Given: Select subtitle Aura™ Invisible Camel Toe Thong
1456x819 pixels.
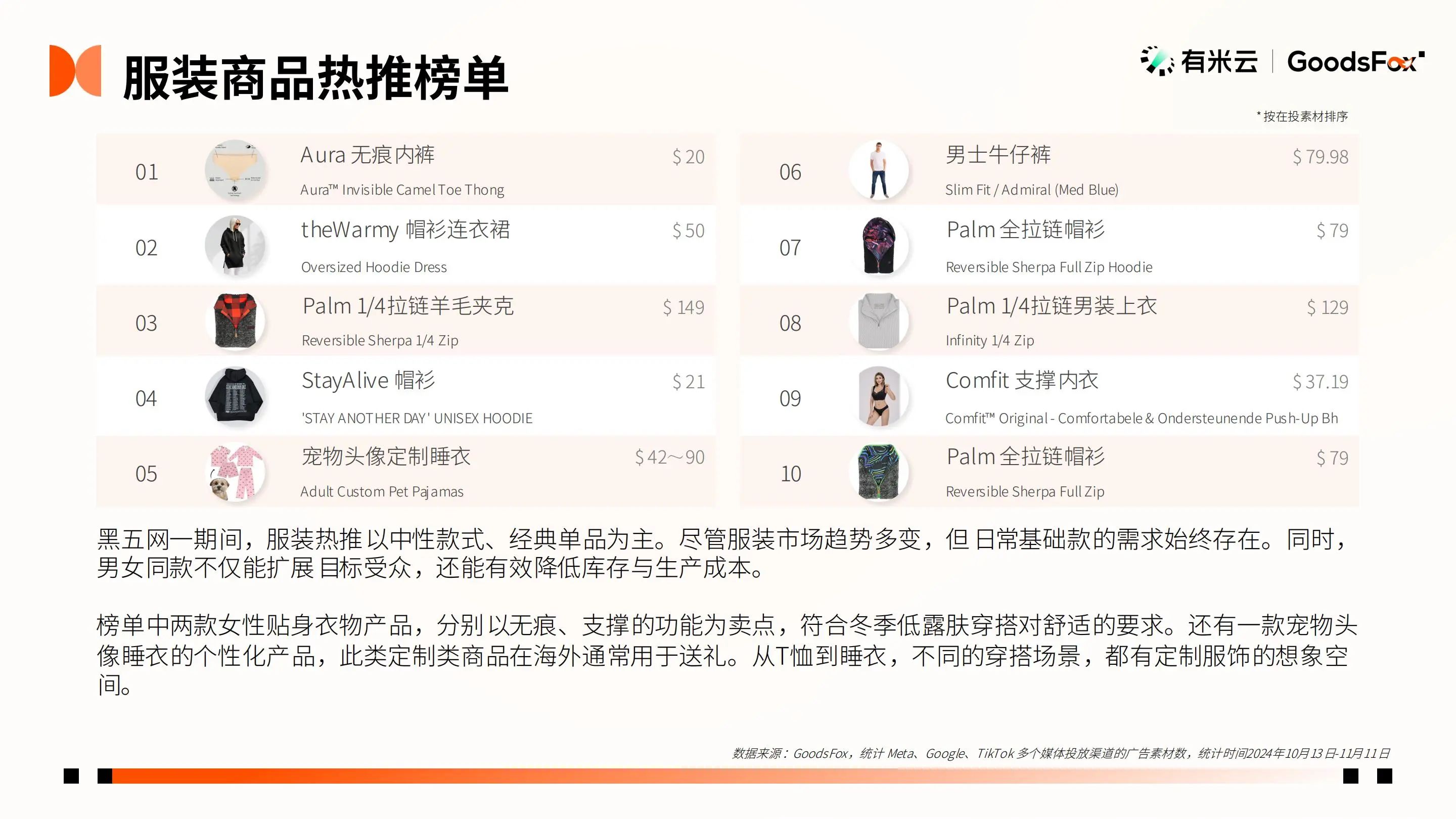Looking at the screenshot, I should (x=402, y=190).
